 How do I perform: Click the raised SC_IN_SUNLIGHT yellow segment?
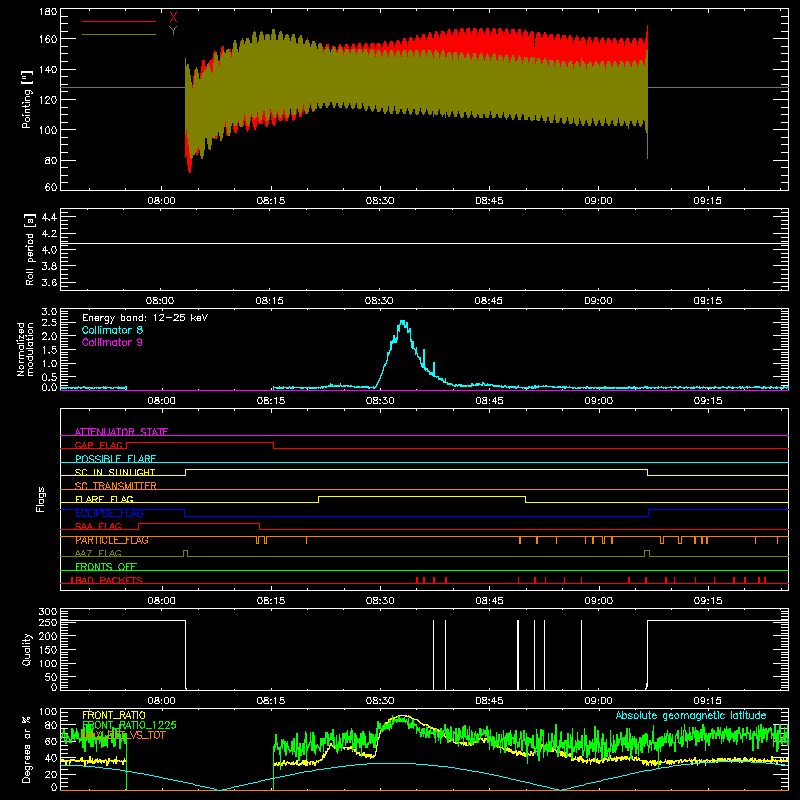point(416,469)
